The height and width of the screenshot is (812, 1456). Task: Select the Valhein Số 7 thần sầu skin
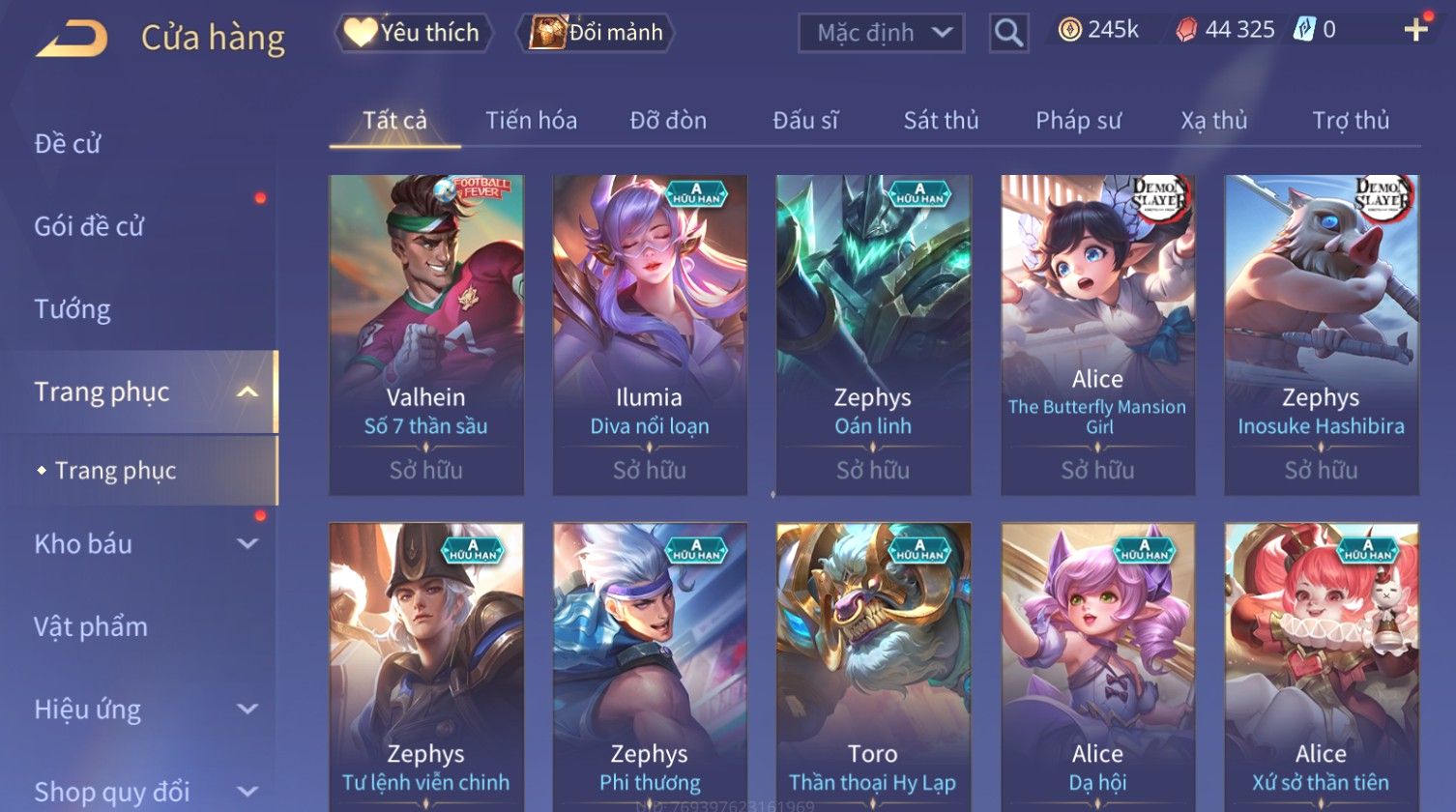pos(426,334)
